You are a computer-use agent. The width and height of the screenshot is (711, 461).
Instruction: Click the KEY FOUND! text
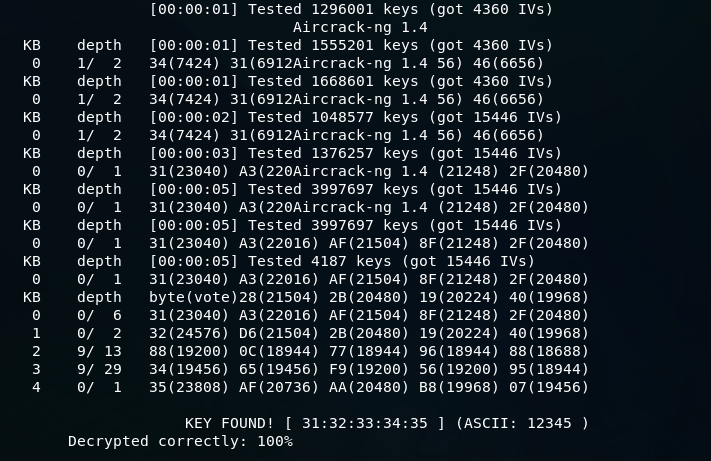229,423
